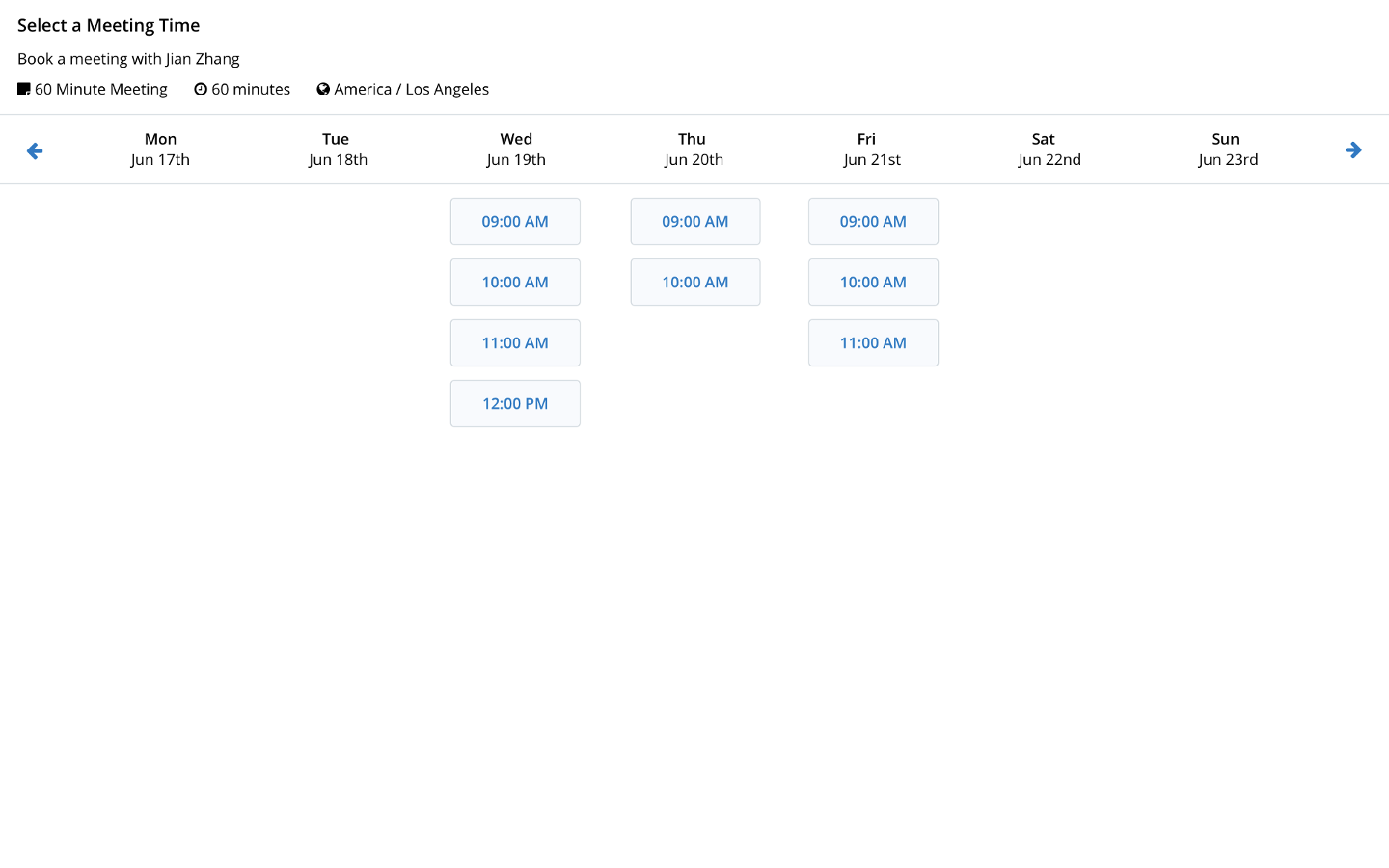The height and width of the screenshot is (868, 1389).
Task: Click the America / Los Angeles timezone label
Action: (x=411, y=90)
